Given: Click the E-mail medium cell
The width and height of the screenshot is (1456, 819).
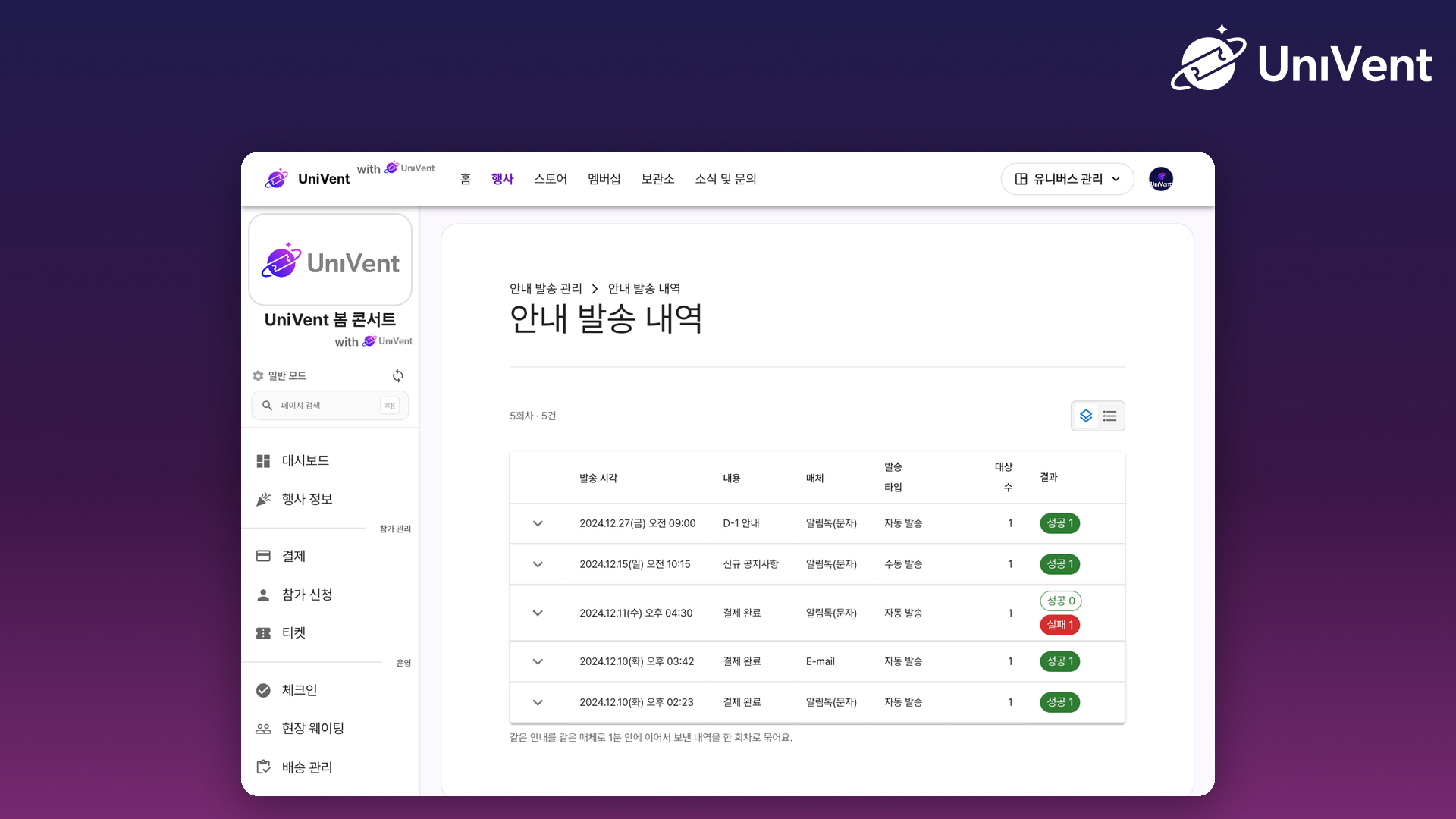Looking at the screenshot, I should 821,661.
